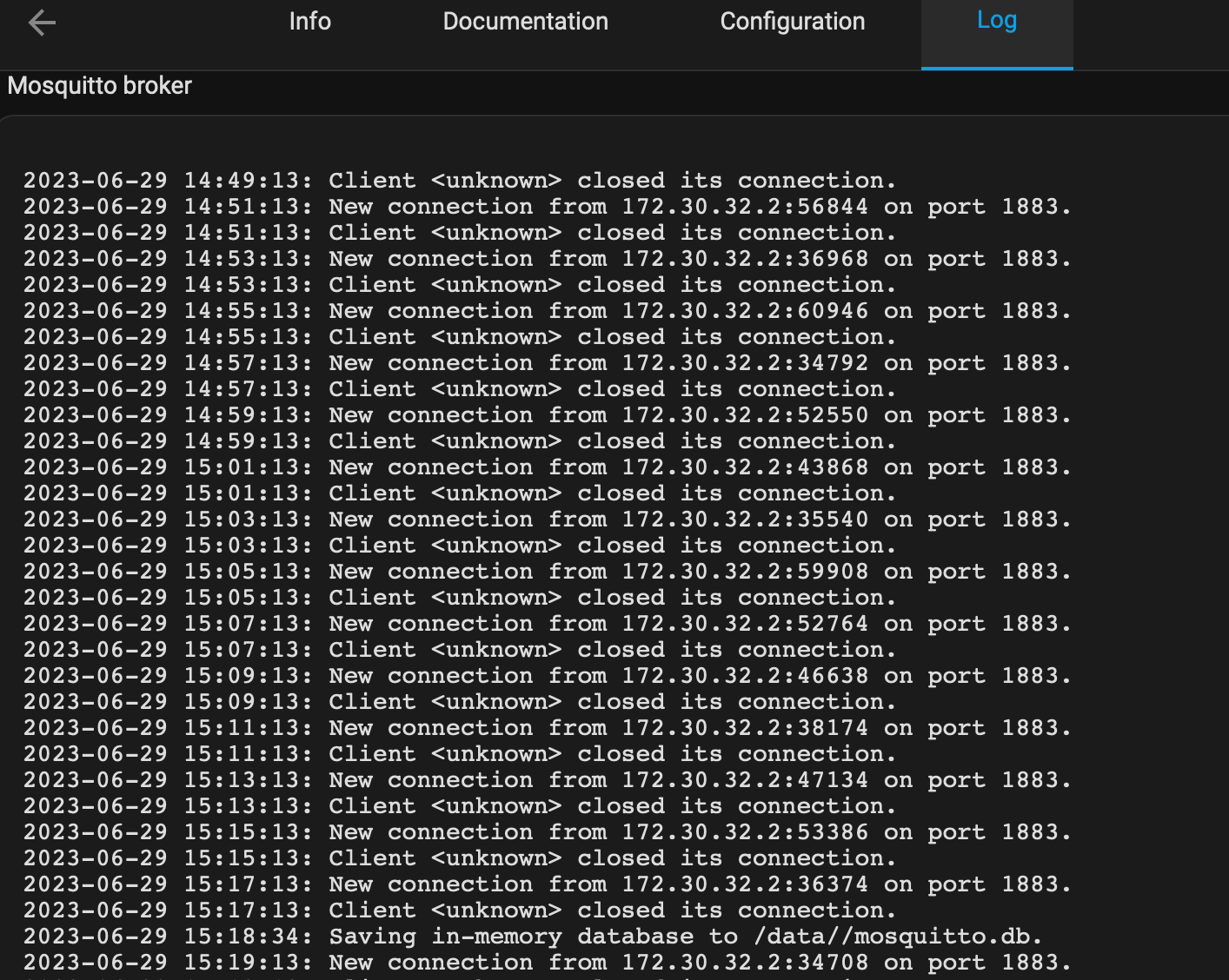Click the 14:53:13 client closed line
This screenshot has width=1229, height=980.
[460, 285]
